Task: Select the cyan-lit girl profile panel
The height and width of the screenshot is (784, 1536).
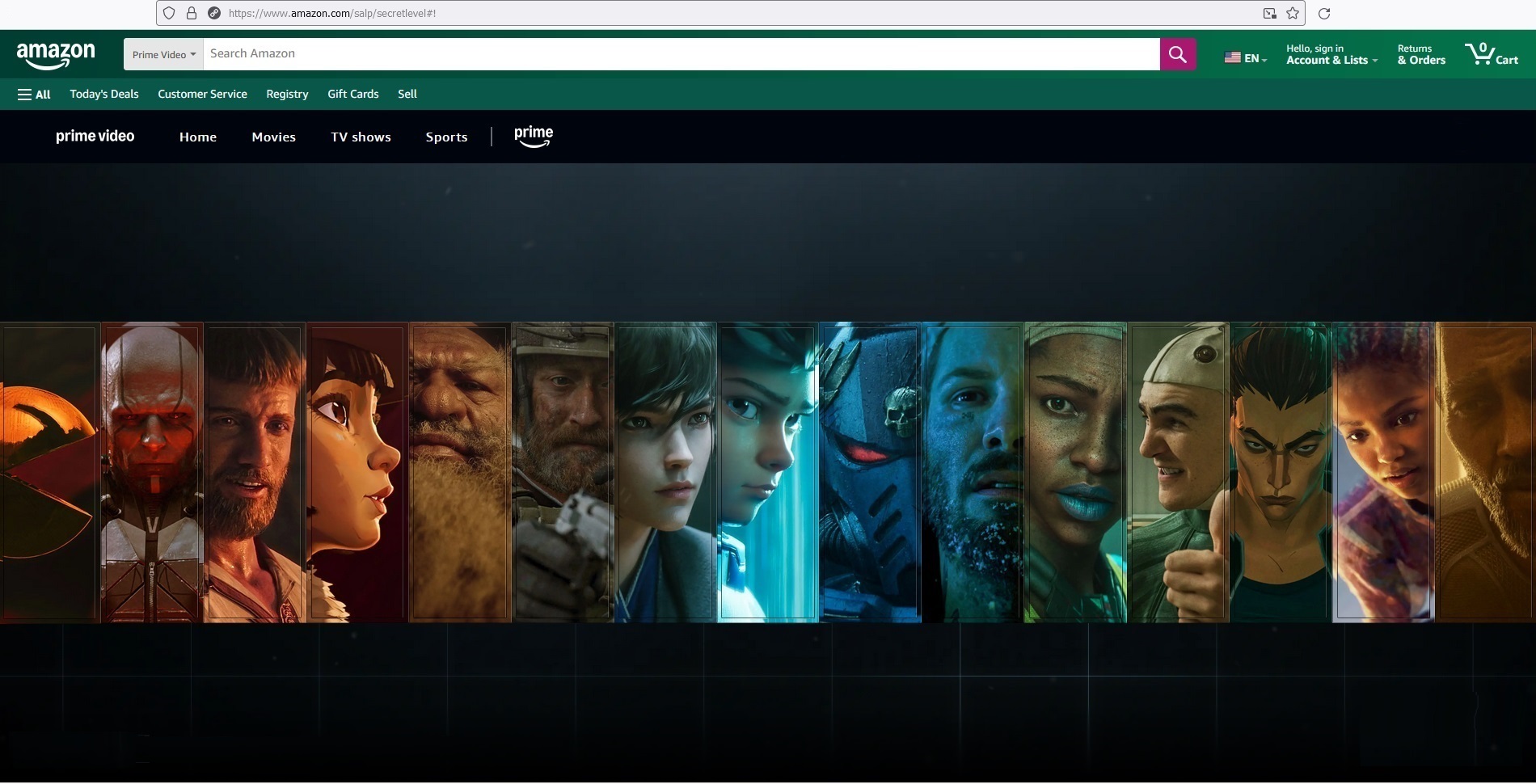Action: (x=767, y=473)
